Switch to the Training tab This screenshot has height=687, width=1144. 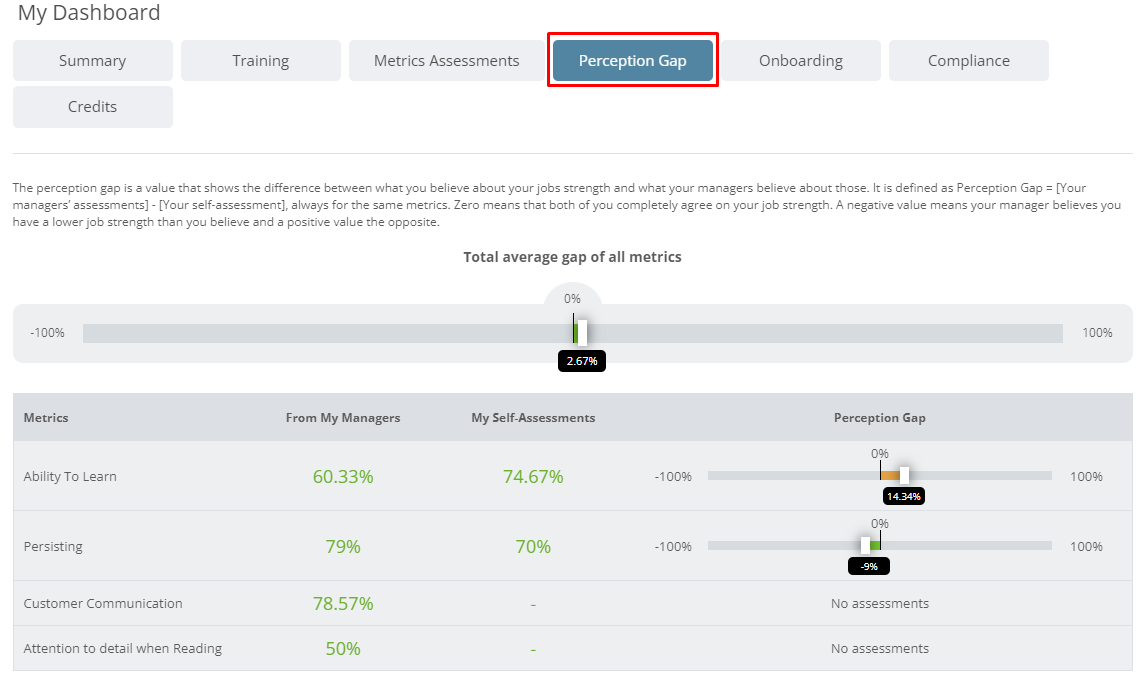260,61
